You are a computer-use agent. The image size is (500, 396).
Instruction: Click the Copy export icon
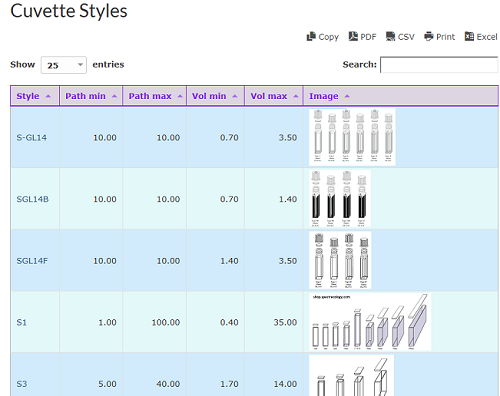[x=311, y=36]
